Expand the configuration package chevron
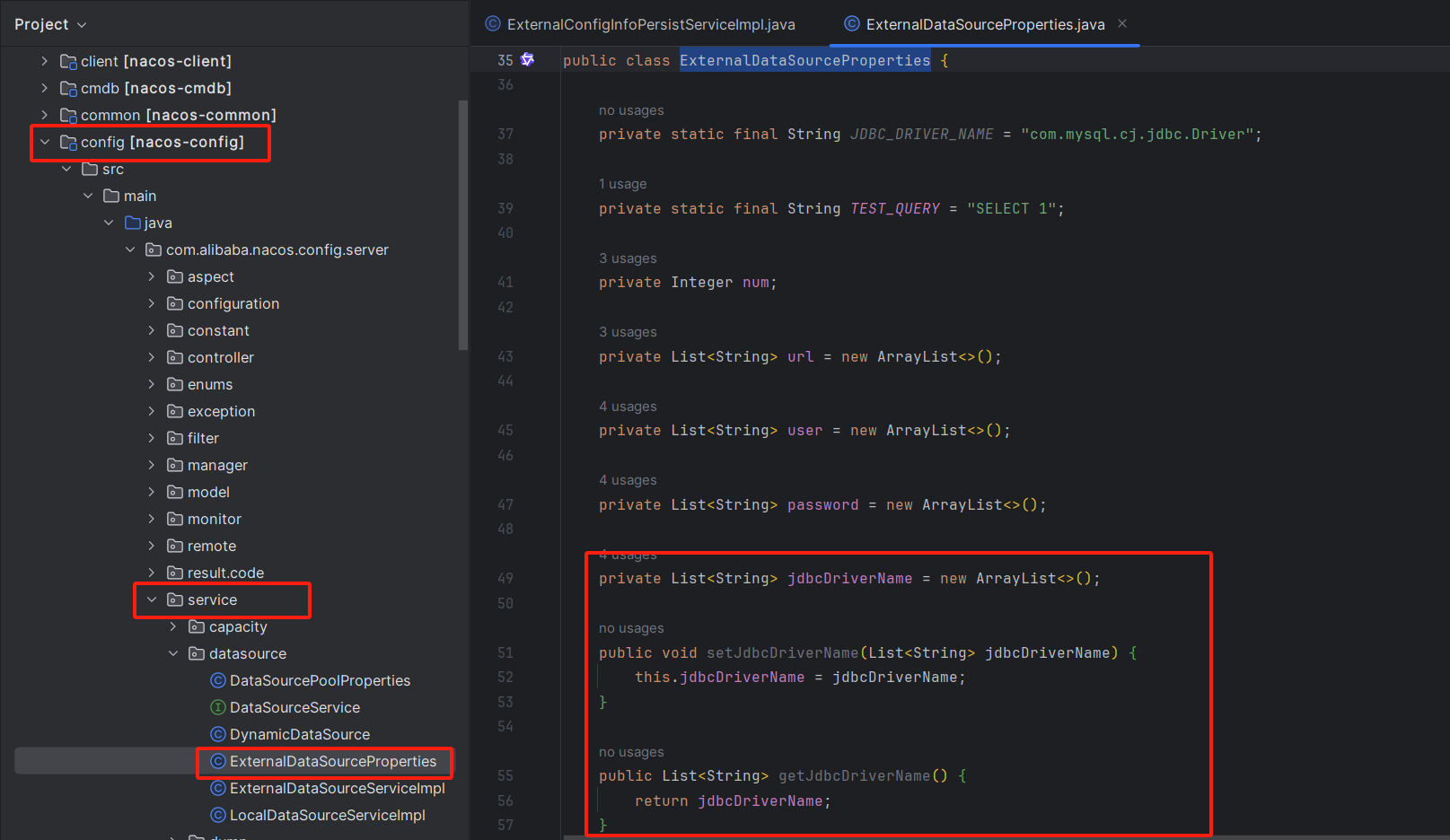 point(152,303)
